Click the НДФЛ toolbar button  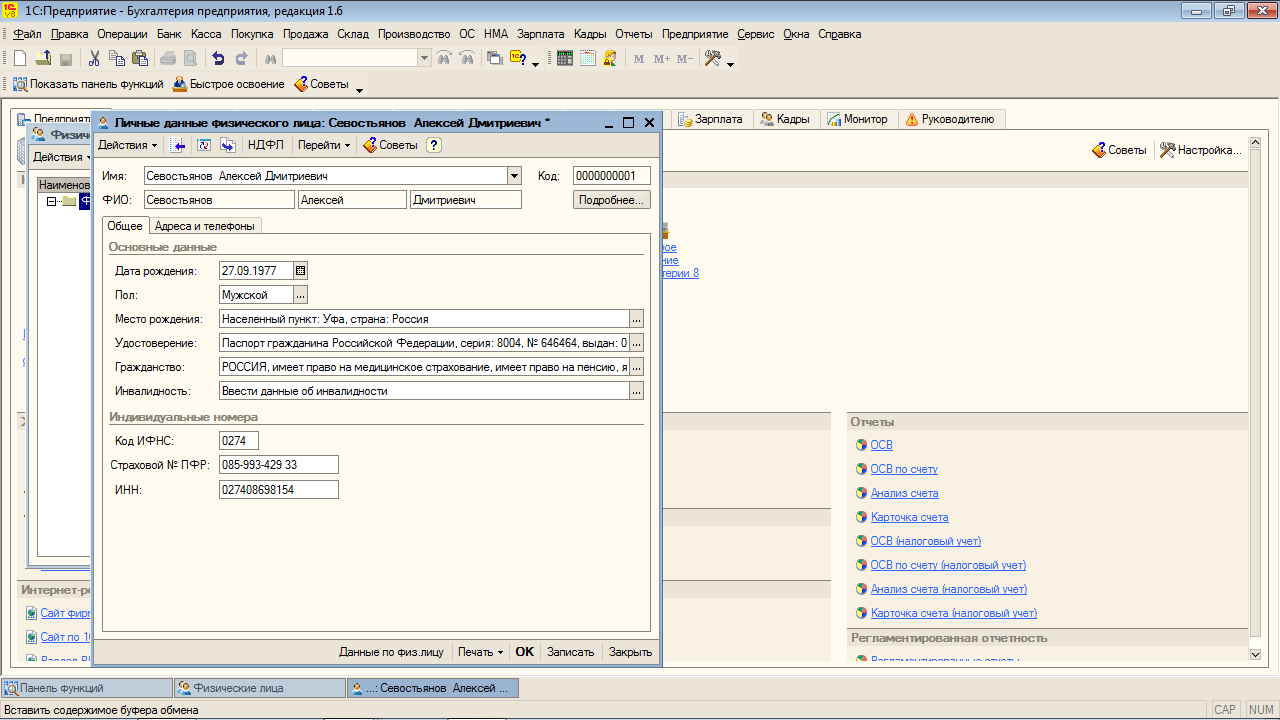pyautogui.click(x=266, y=145)
